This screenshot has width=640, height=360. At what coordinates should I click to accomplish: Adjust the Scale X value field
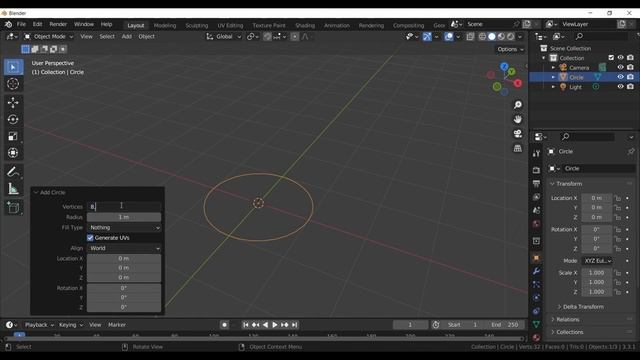597,273
